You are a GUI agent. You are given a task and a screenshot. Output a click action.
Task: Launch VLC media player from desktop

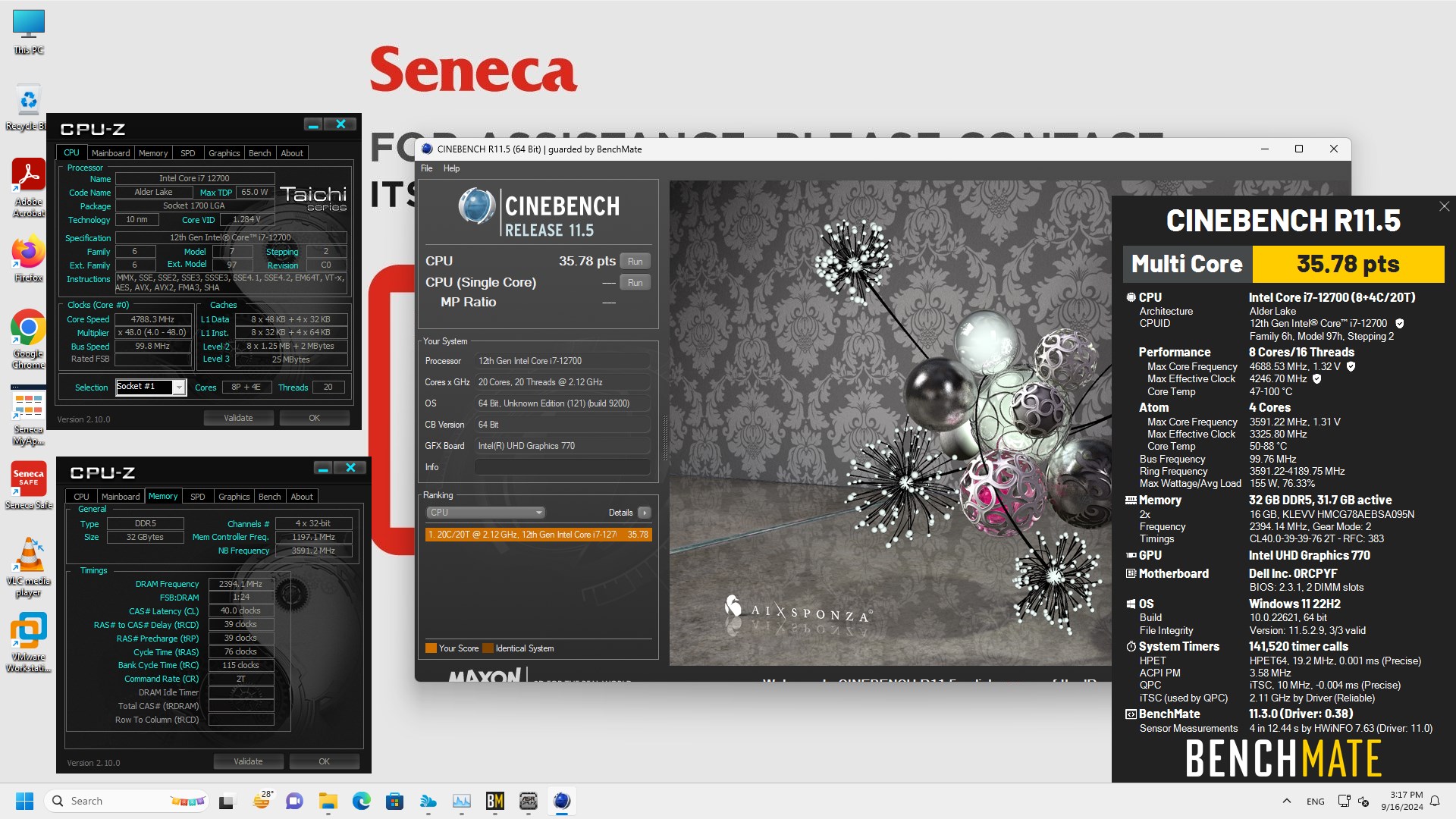point(28,567)
